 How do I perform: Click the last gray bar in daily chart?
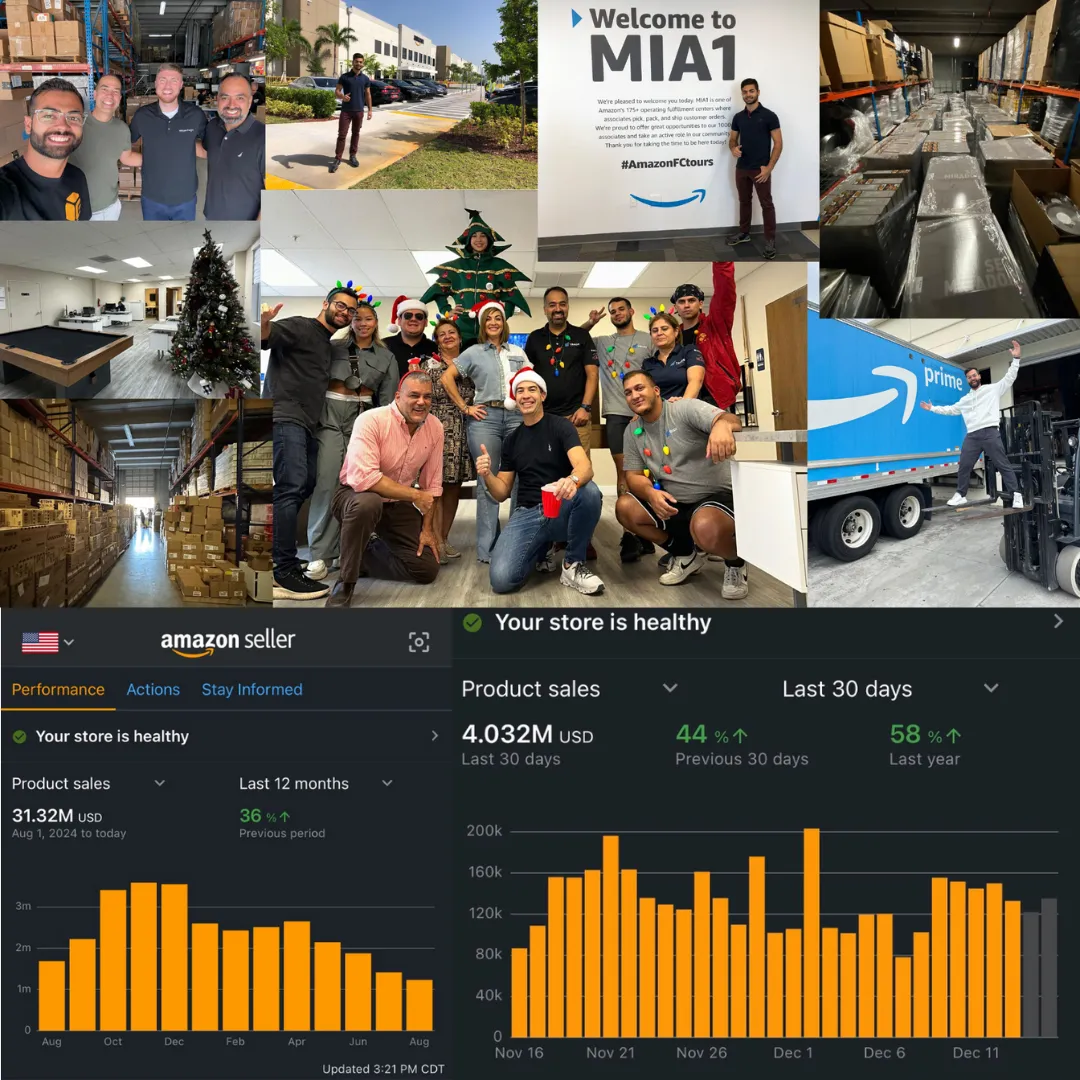(x=1048, y=967)
